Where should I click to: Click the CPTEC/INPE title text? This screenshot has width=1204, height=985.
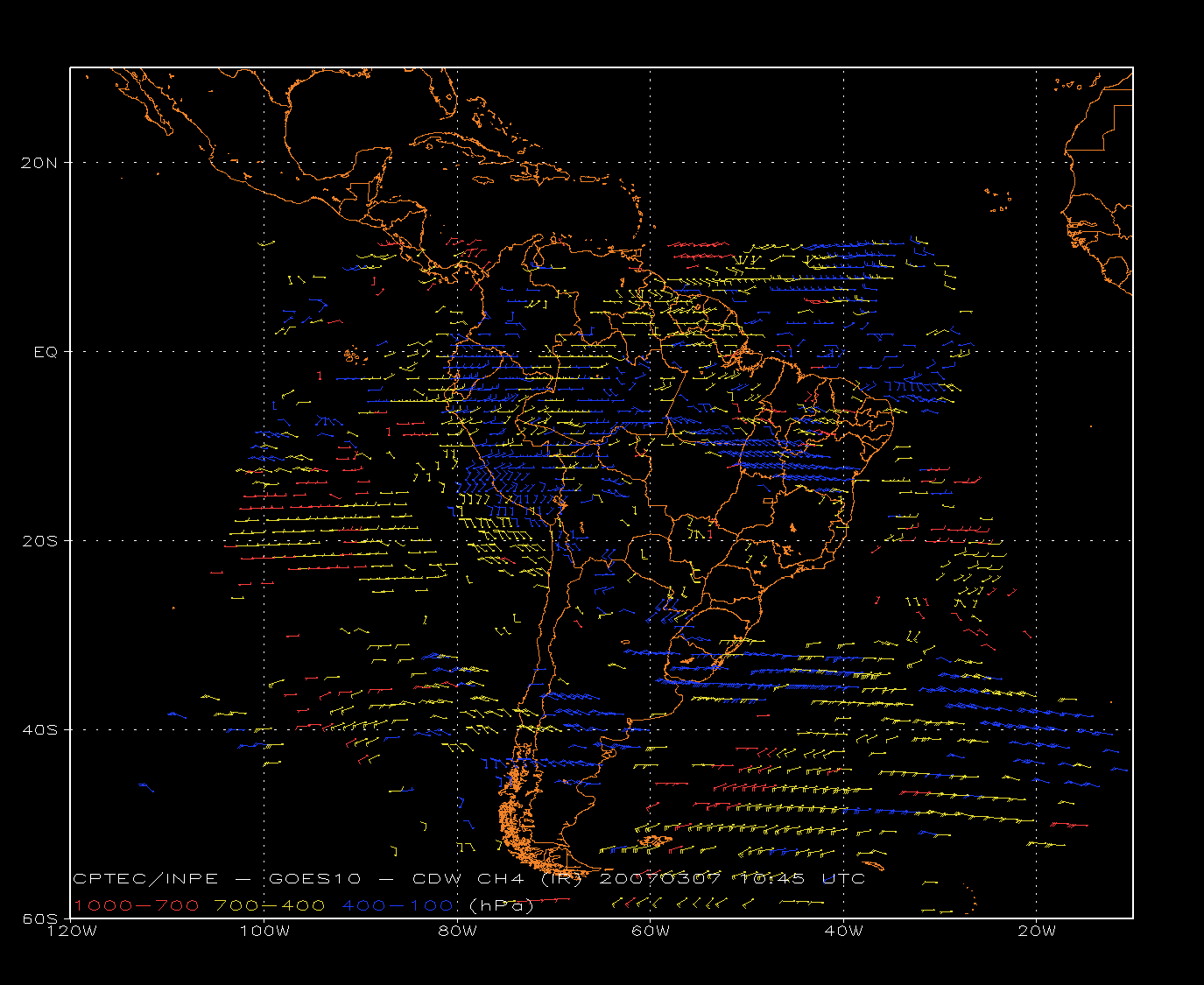(145, 878)
